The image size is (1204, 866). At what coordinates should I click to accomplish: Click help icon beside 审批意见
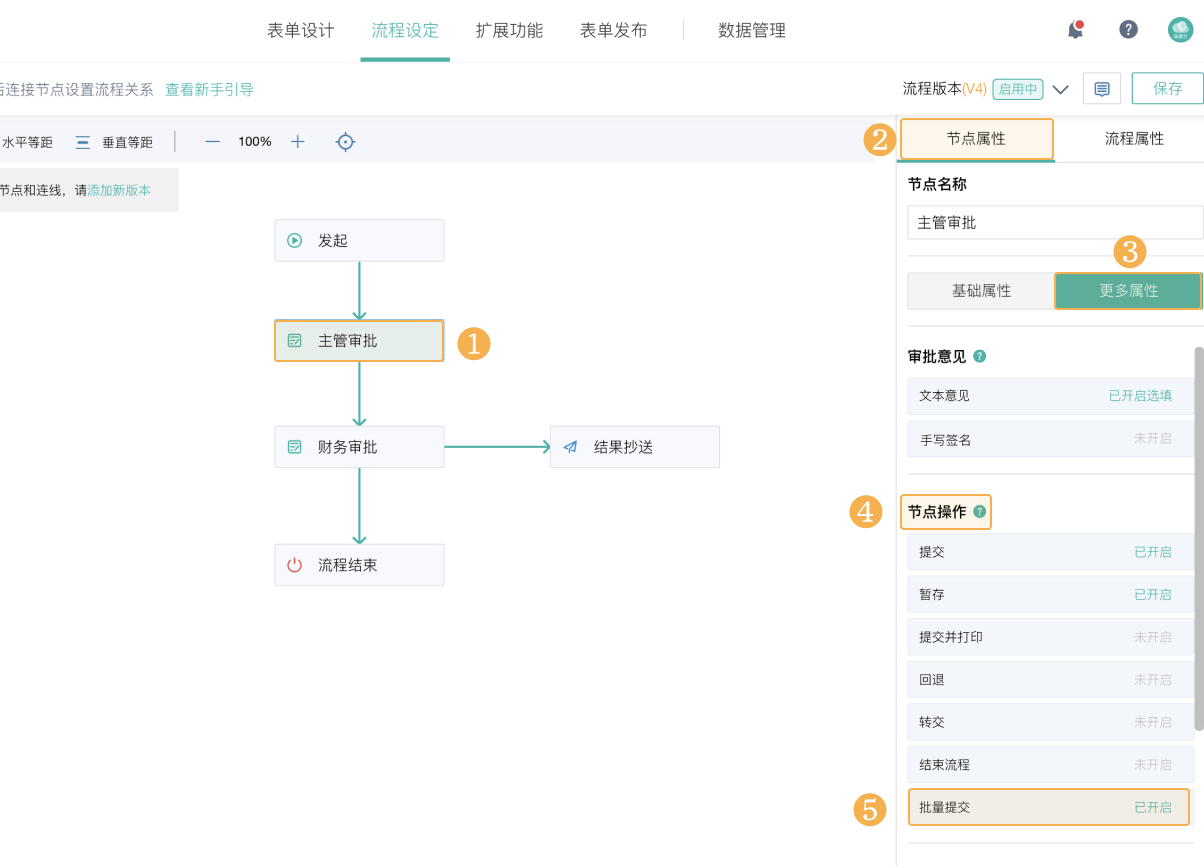980,356
